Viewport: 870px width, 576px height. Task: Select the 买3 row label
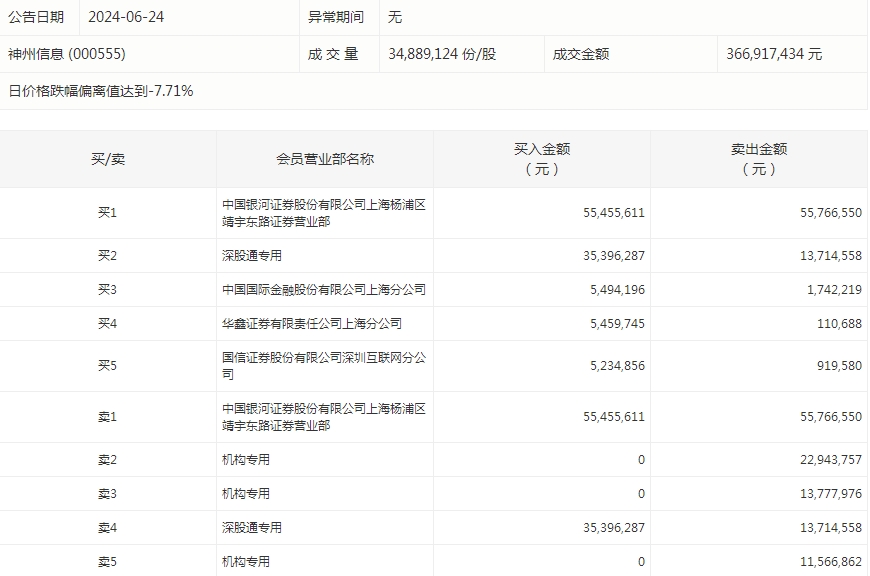(x=108, y=290)
